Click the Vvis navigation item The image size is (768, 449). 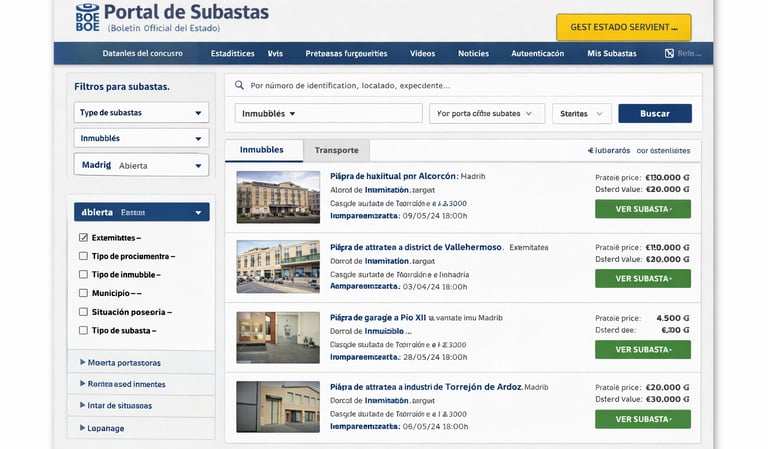[x=275, y=53]
